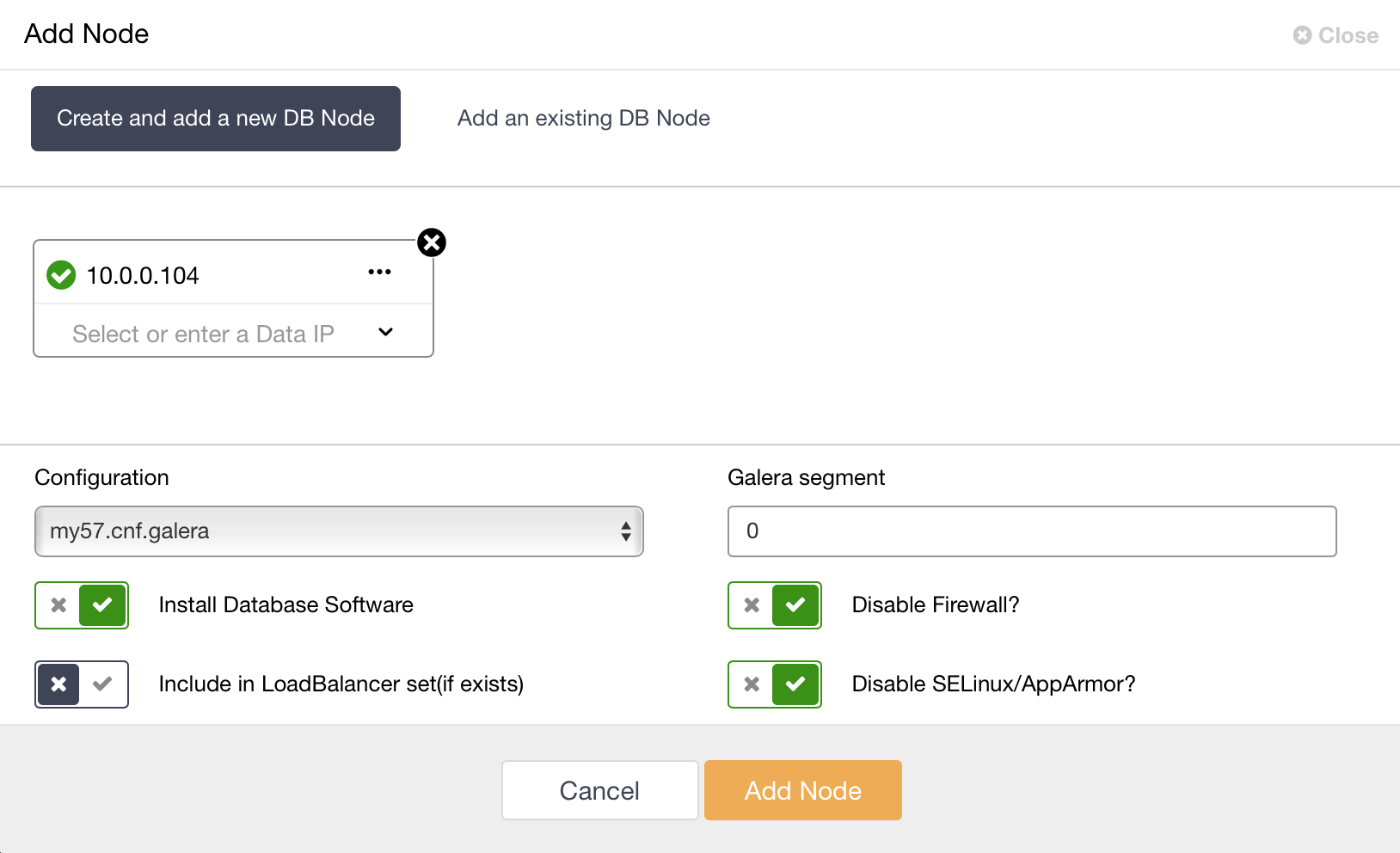Toggle Disable Firewall switch

tap(775, 605)
